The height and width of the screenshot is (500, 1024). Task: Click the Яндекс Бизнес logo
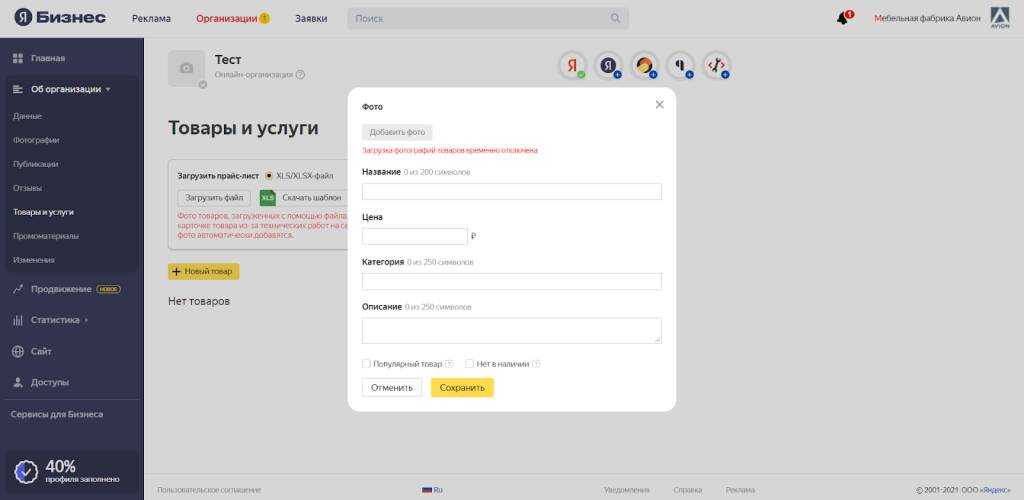tap(60, 18)
